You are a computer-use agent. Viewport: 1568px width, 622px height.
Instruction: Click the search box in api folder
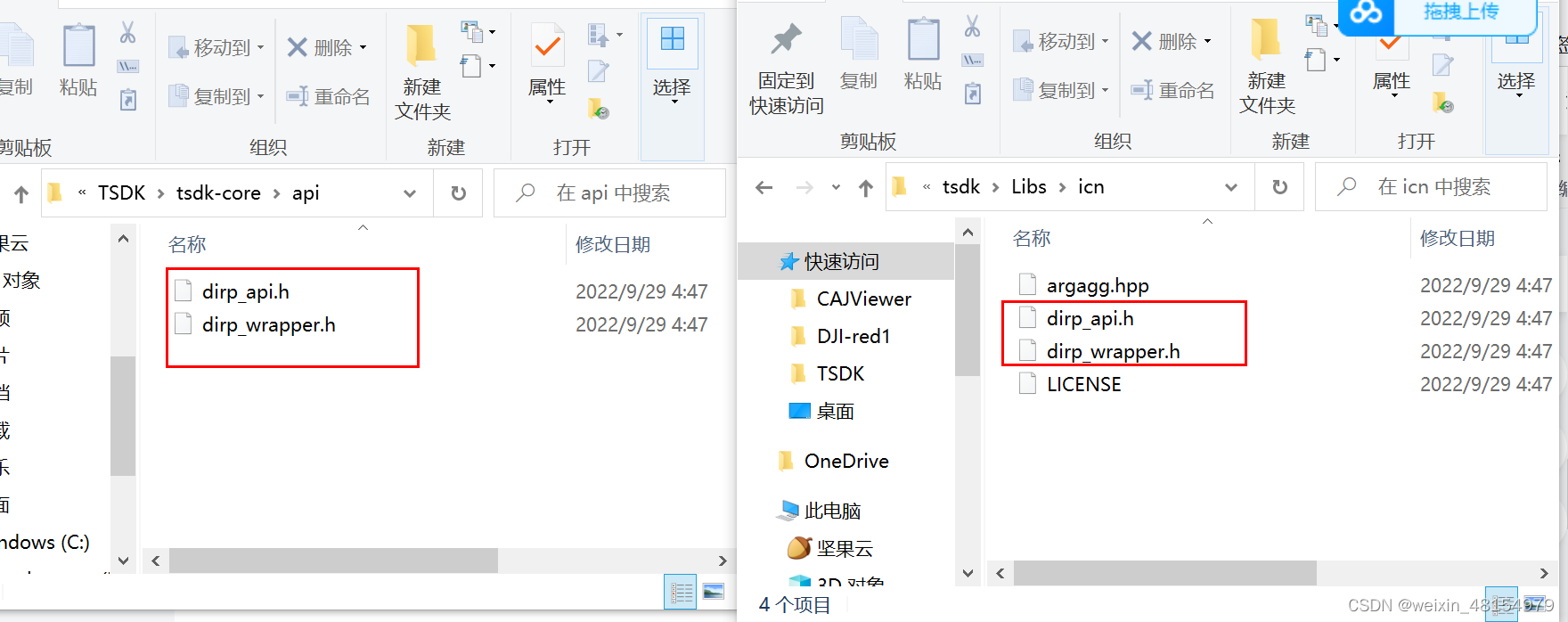tap(610, 192)
